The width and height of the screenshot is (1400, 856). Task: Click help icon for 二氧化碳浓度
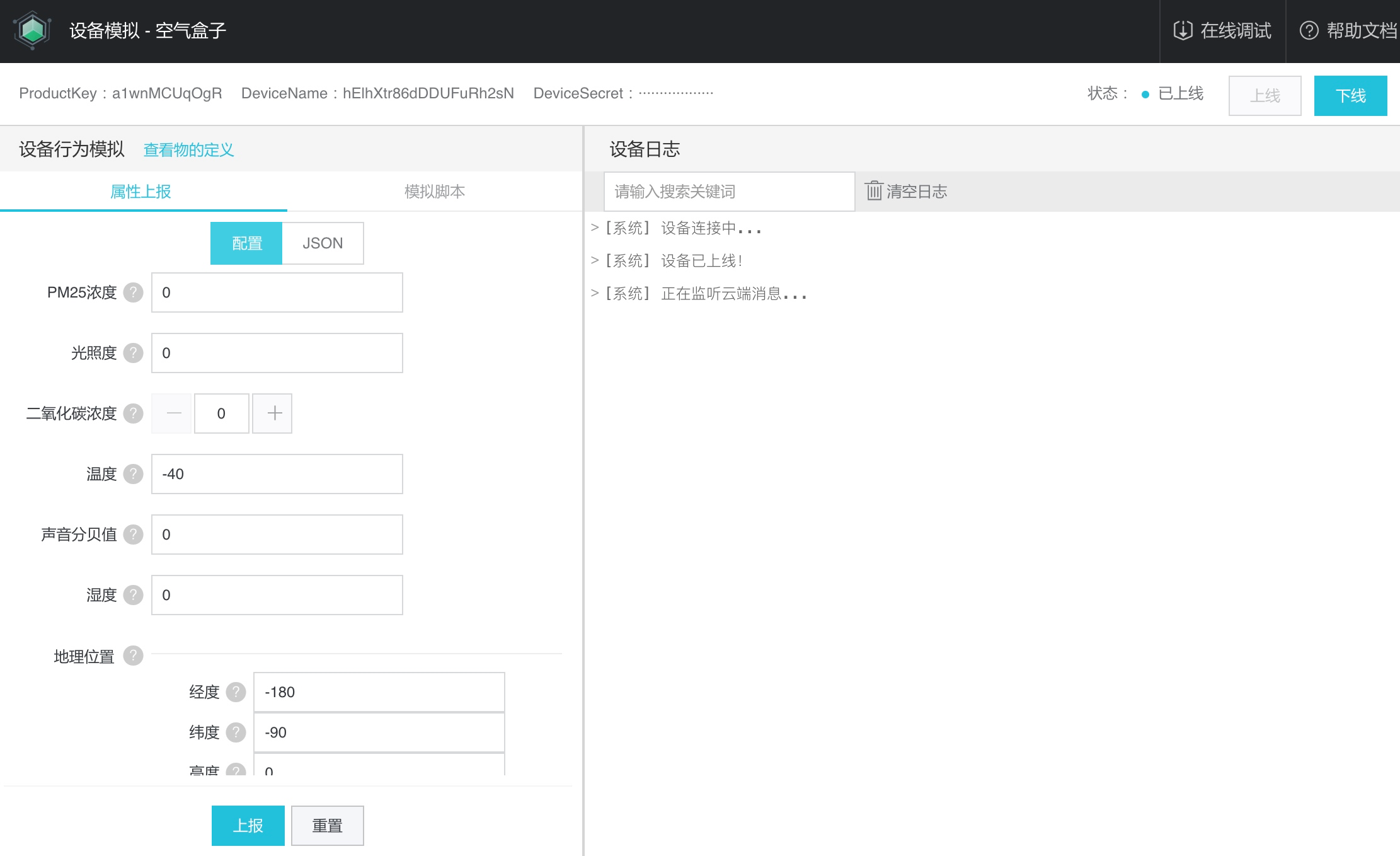[133, 414]
